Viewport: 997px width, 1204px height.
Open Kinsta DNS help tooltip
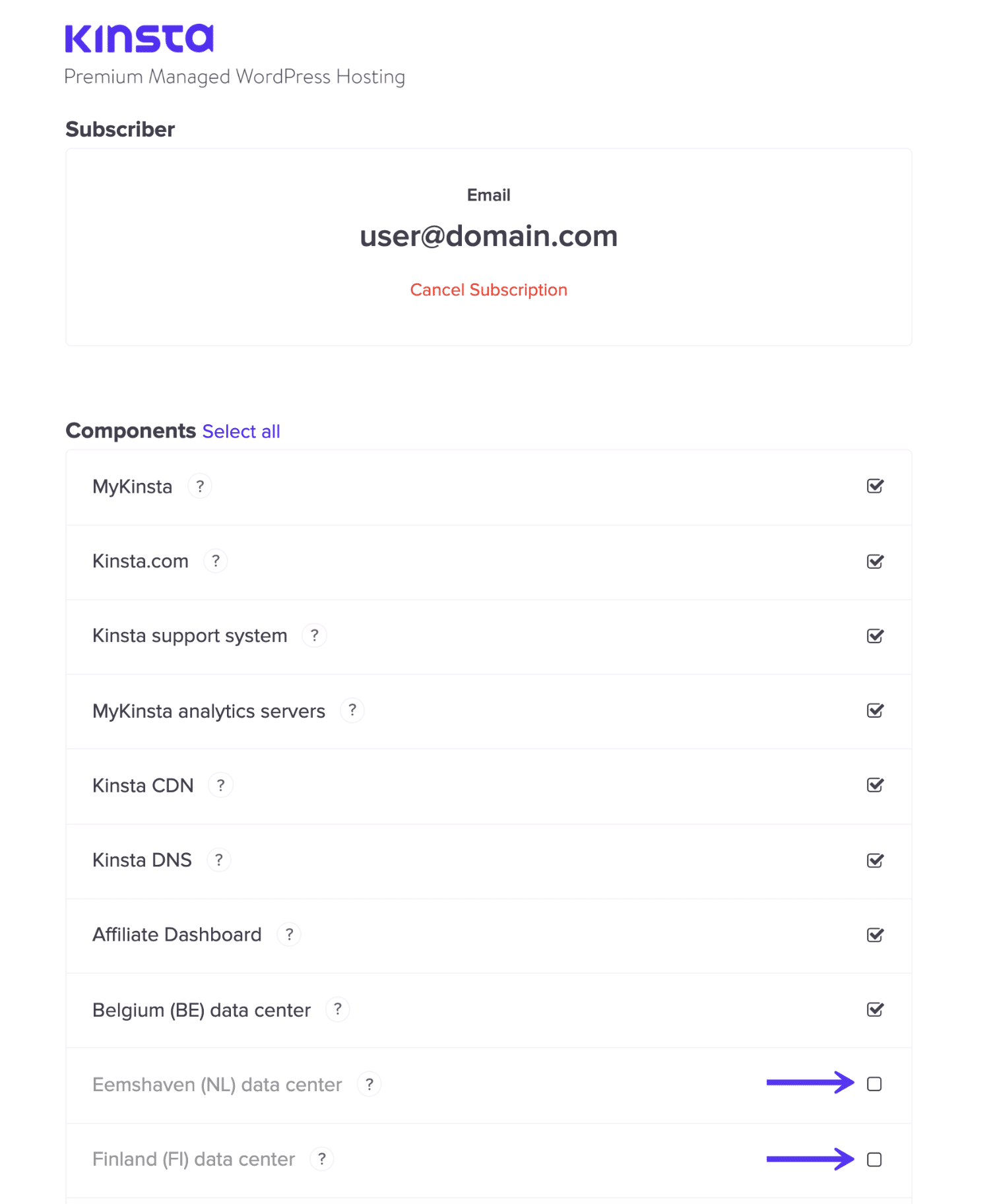point(218,860)
